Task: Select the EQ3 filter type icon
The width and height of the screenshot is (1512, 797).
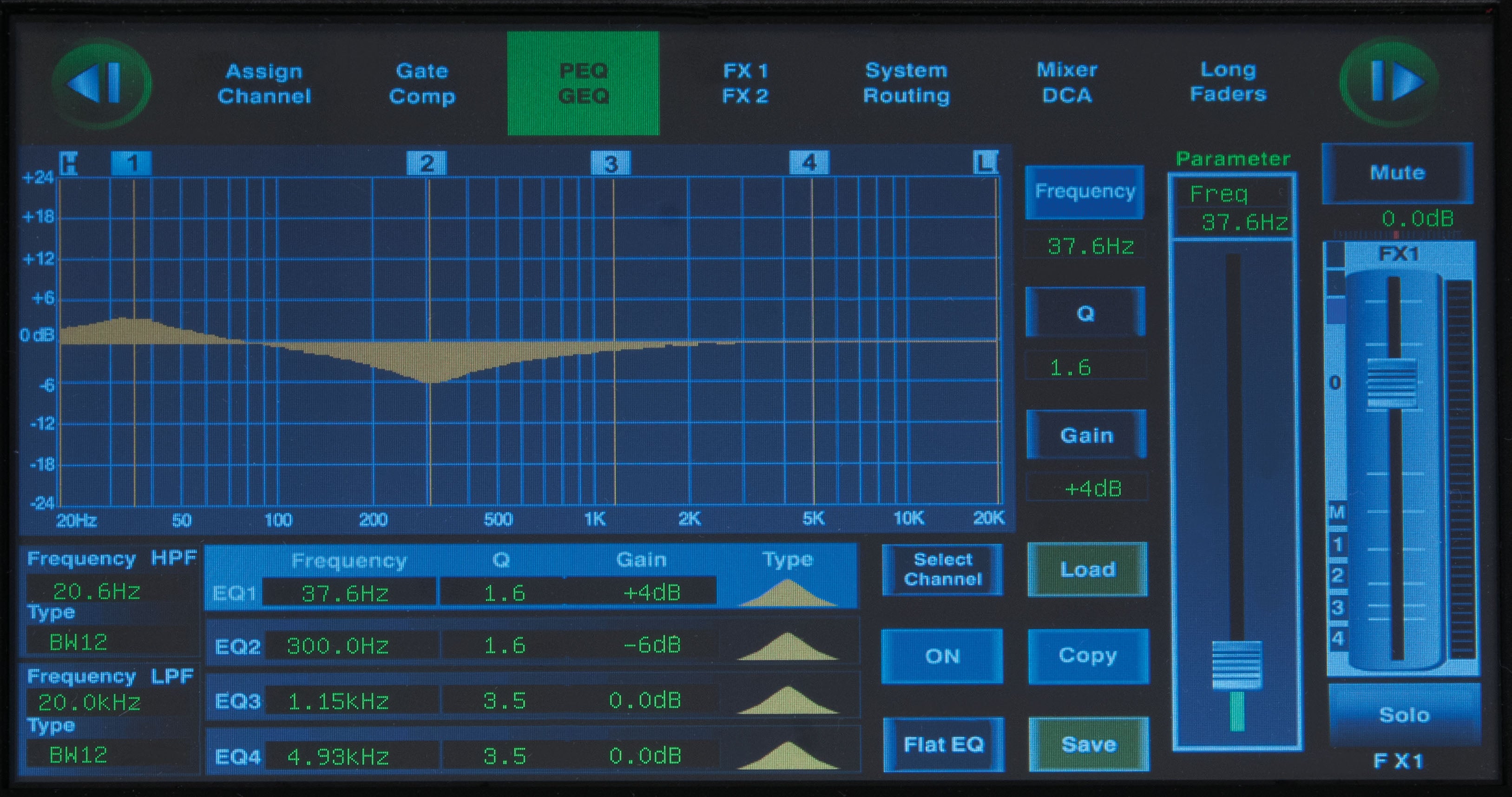Action: (789, 699)
